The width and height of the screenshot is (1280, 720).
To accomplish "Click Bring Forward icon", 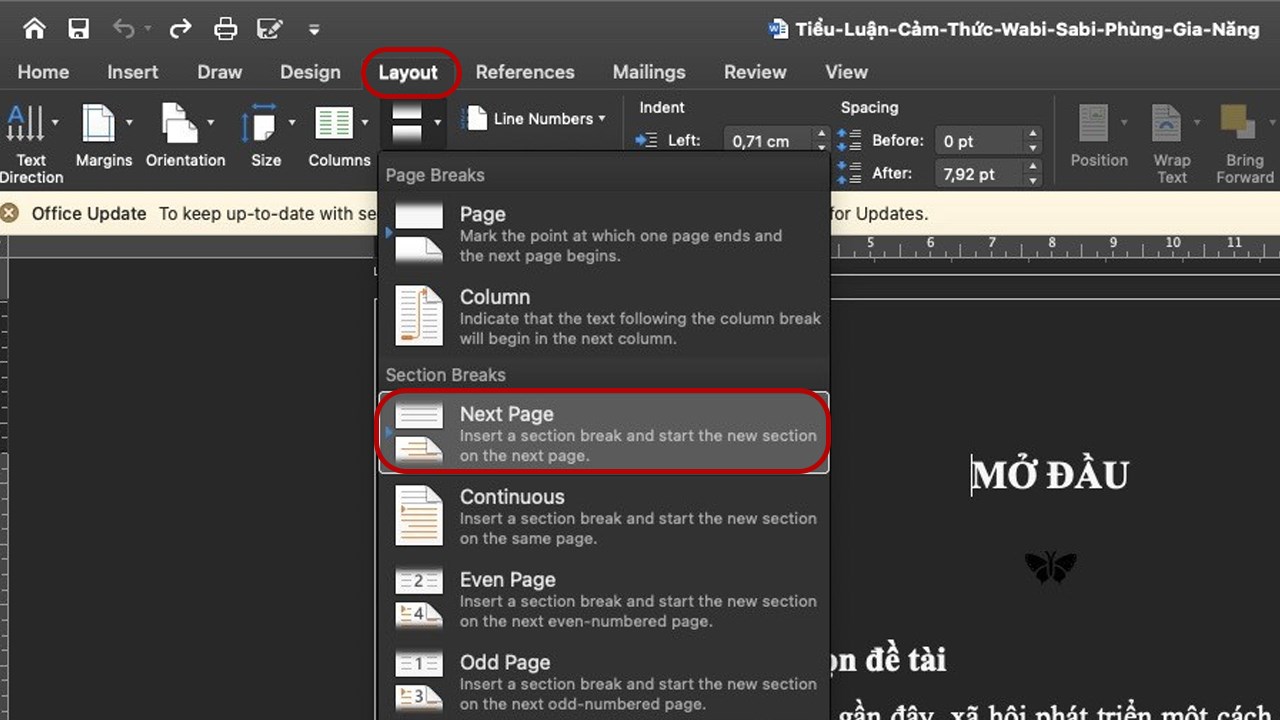I will point(1238,124).
